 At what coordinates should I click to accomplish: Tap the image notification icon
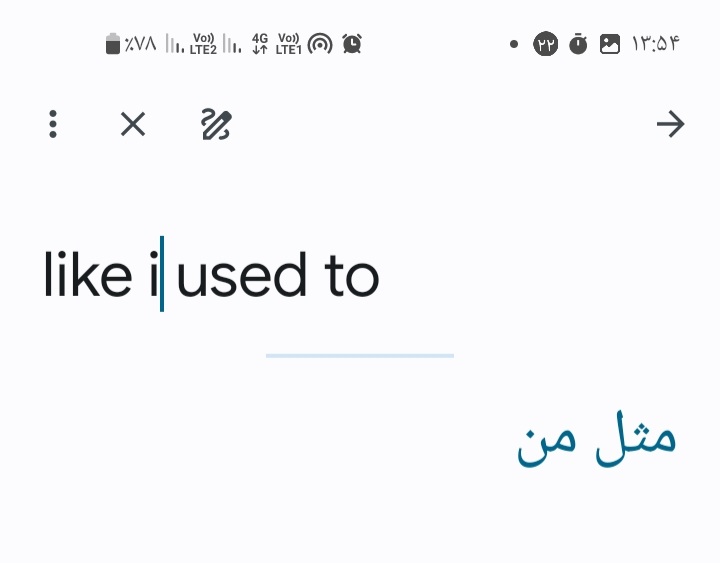[x=610, y=45]
